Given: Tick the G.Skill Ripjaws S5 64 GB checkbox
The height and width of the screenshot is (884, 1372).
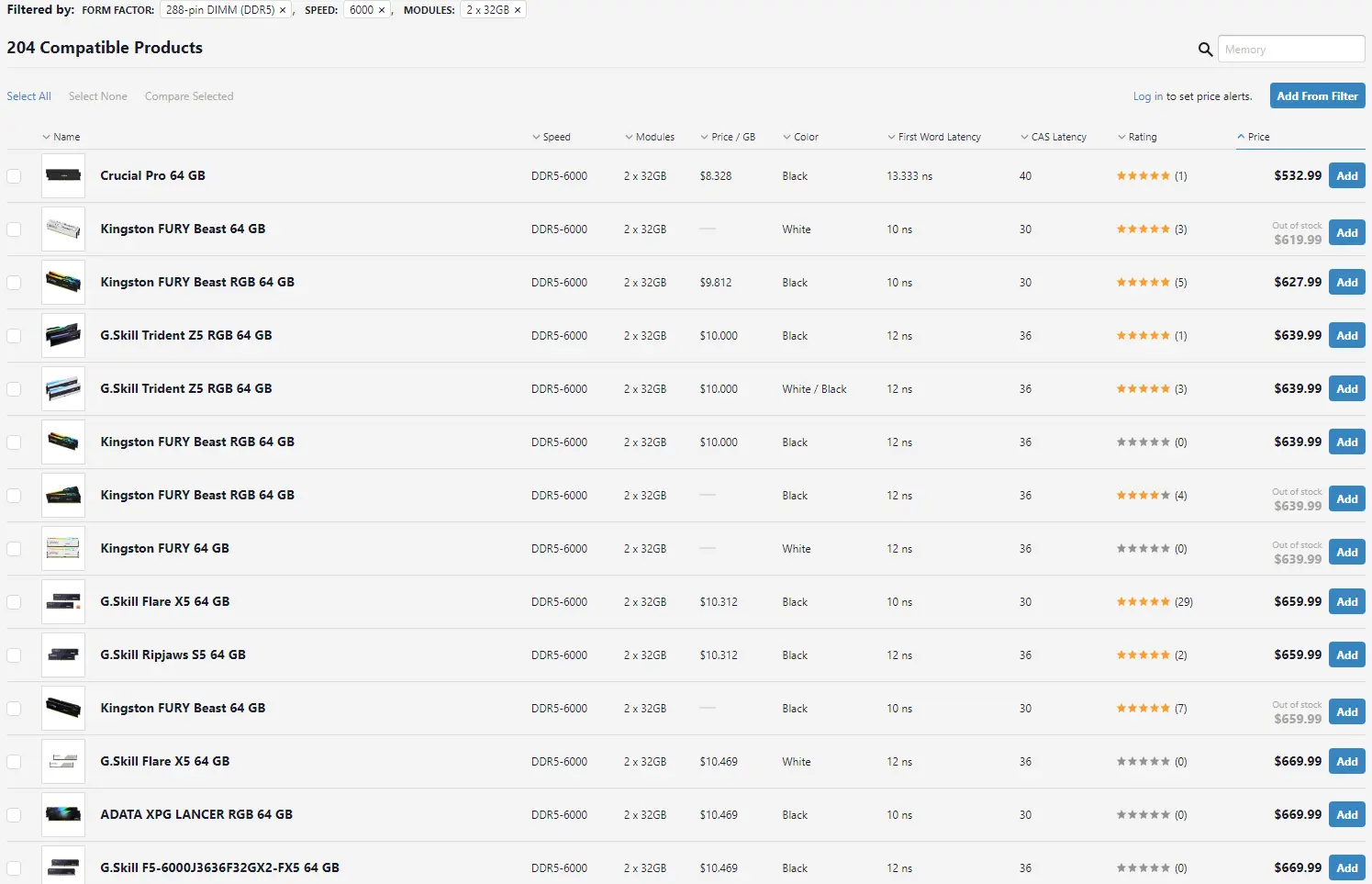Looking at the screenshot, I should tap(14, 655).
